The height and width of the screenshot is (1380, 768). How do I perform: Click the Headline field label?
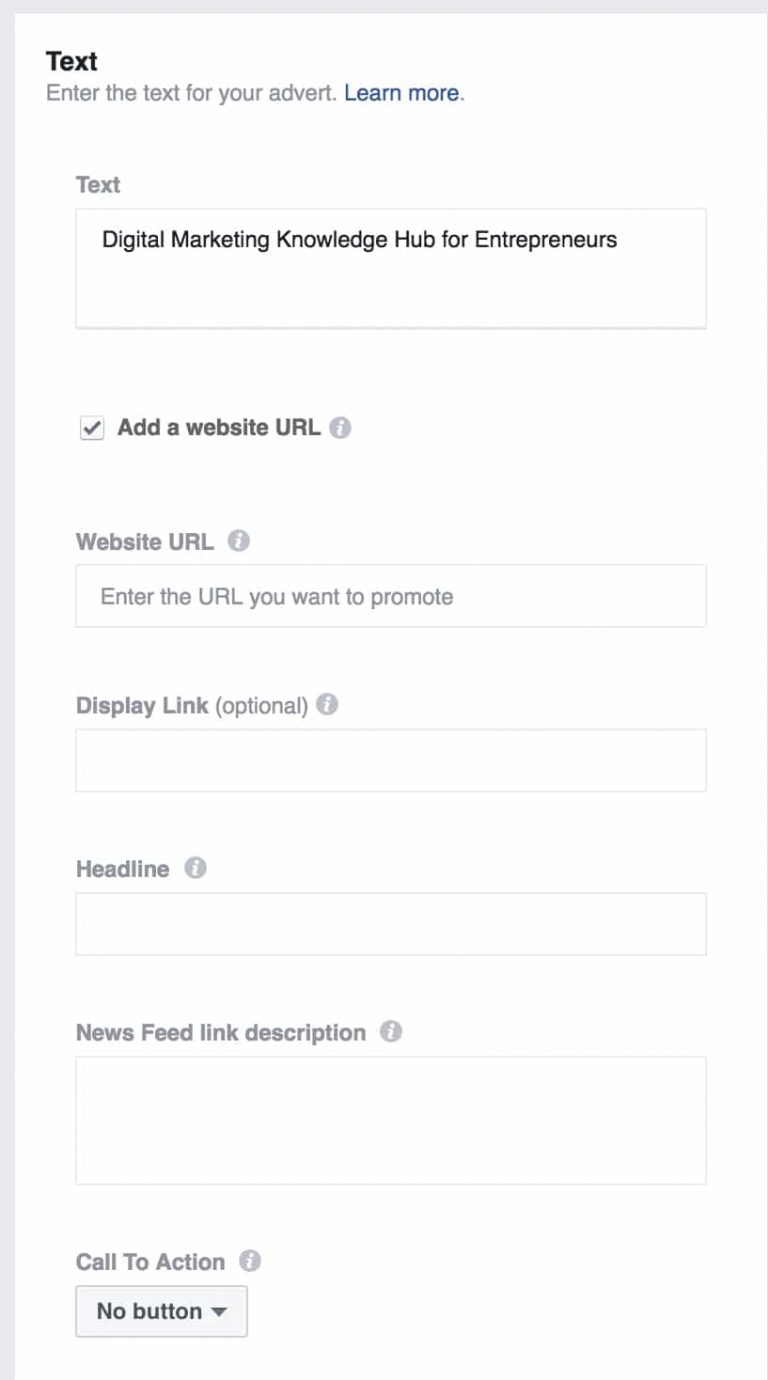[x=123, y=869]
